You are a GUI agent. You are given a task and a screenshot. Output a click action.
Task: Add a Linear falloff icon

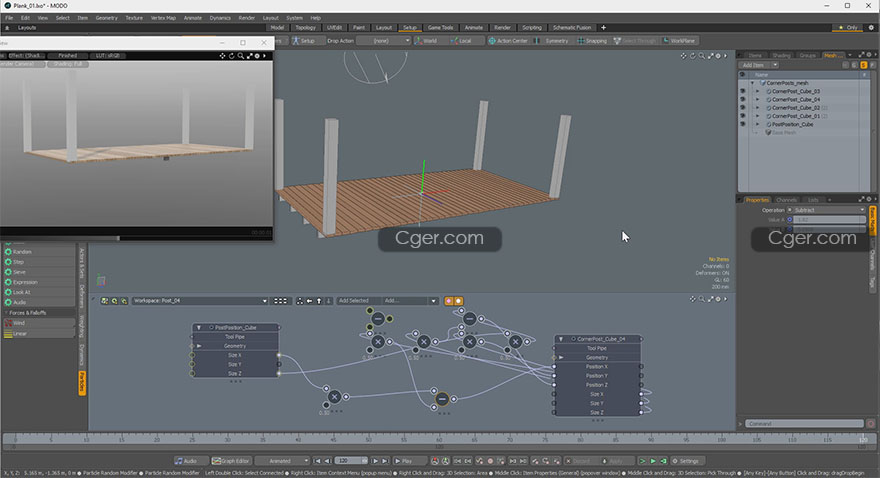[x=8, y=334]
